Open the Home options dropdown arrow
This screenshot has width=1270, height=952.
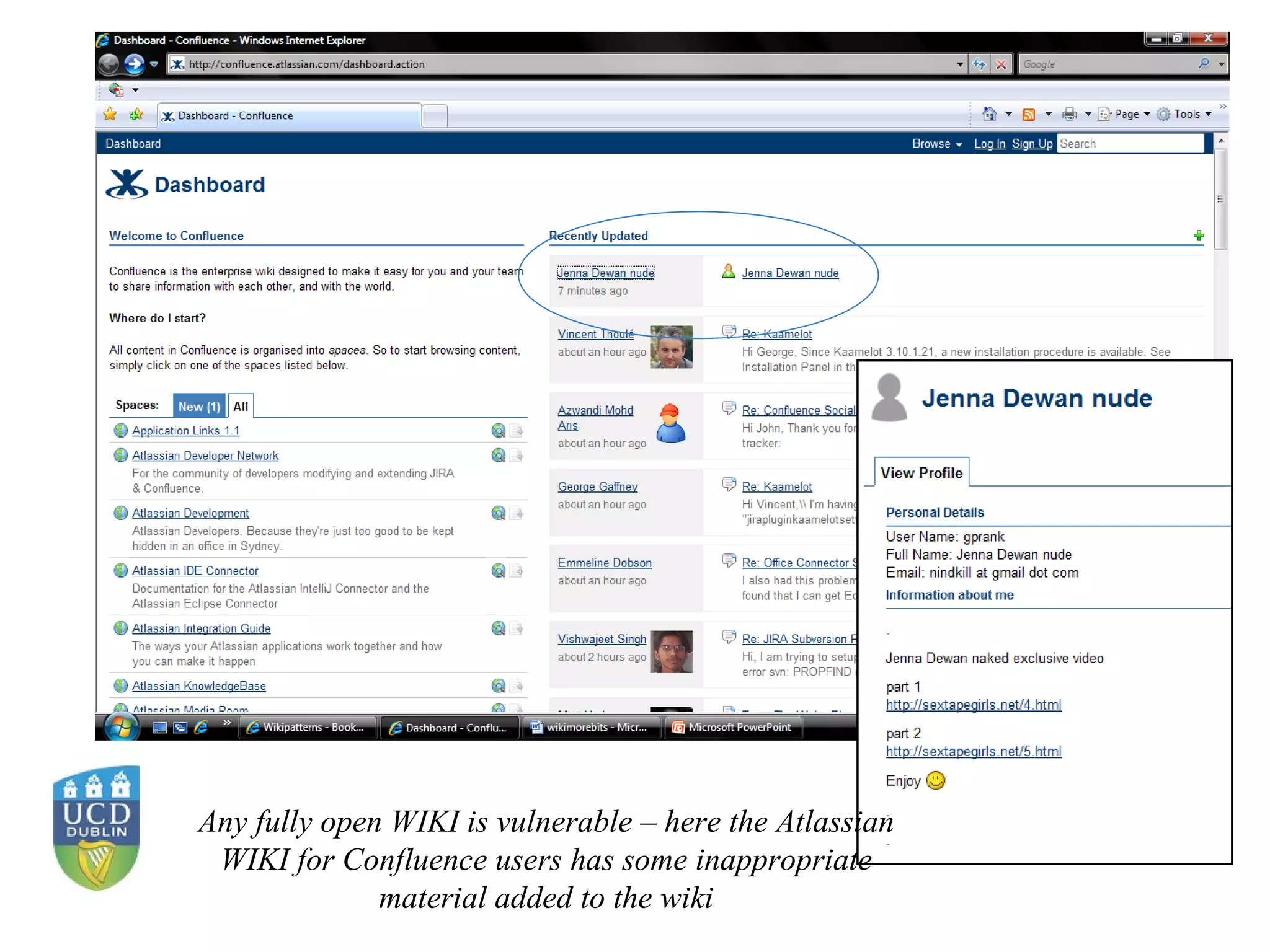pyautogui.click(x=1008, y=114)
